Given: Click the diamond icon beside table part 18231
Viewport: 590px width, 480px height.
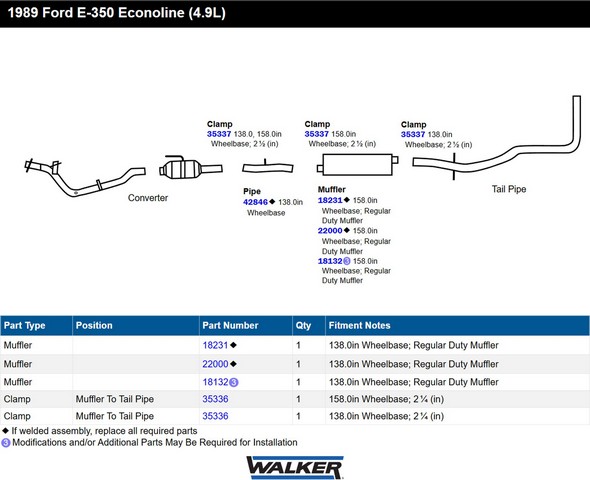Looking at the screenshot, I should point(233,345).
